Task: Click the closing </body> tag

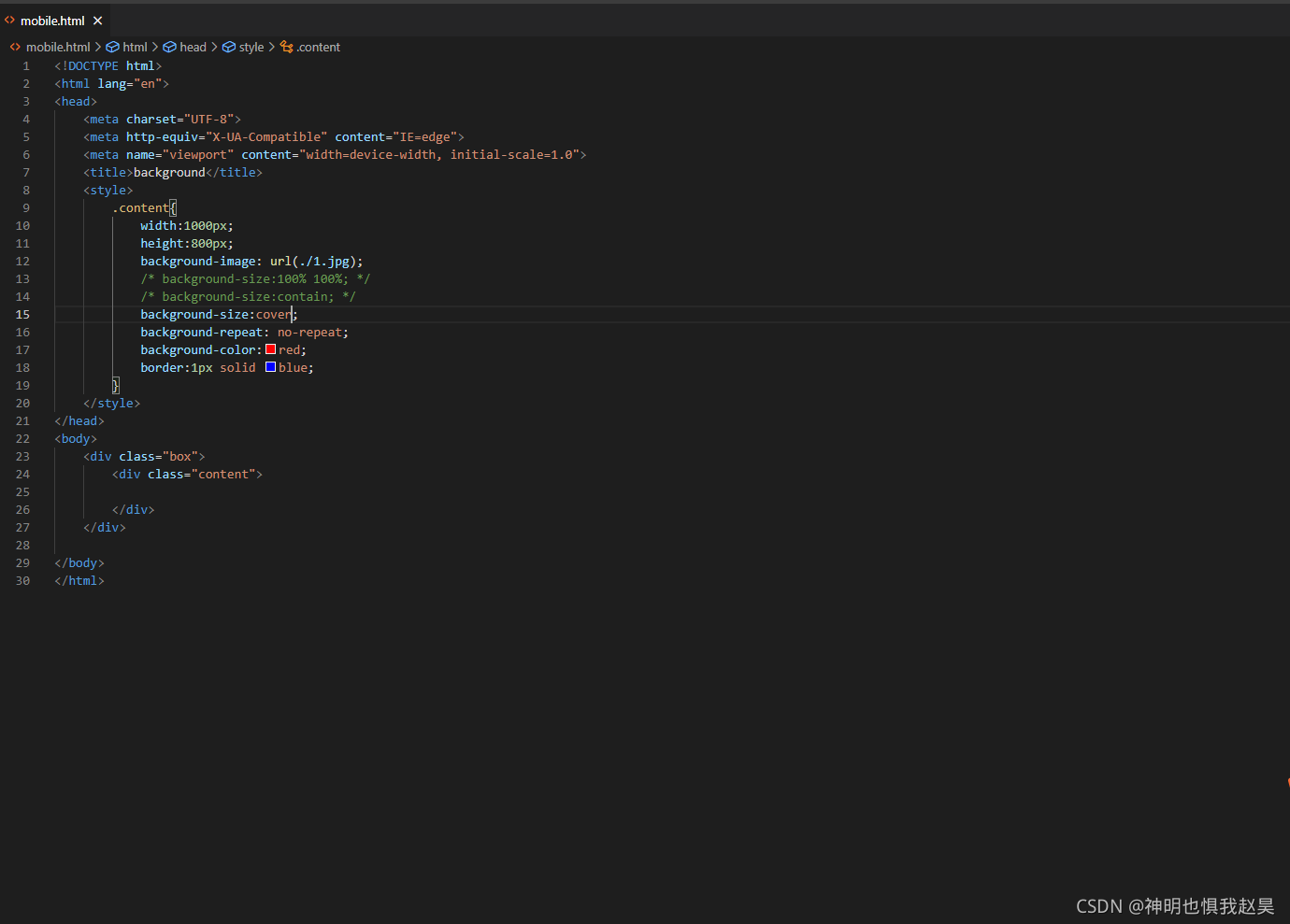Action: tap(79, 563)
